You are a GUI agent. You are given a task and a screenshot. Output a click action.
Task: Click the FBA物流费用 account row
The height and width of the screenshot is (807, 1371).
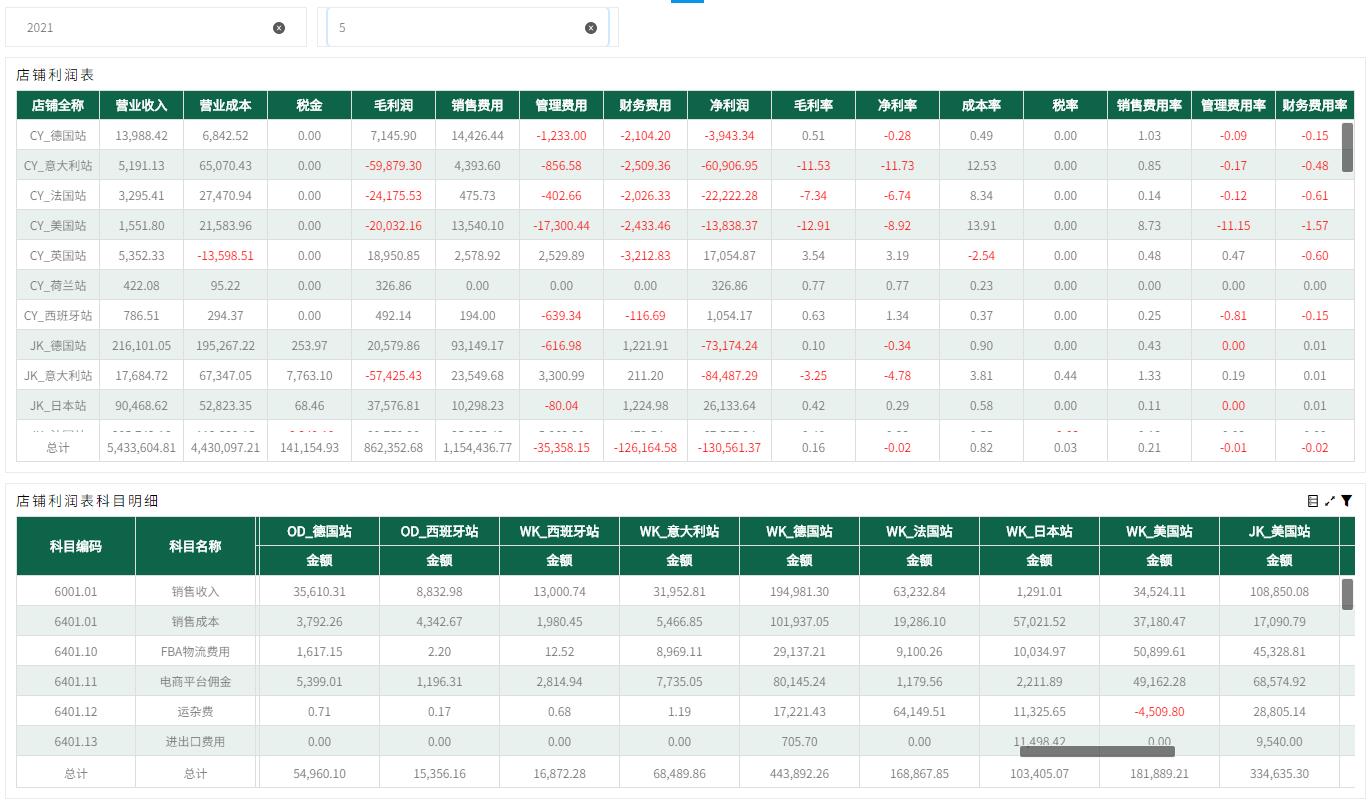click(x=196, y=650)
